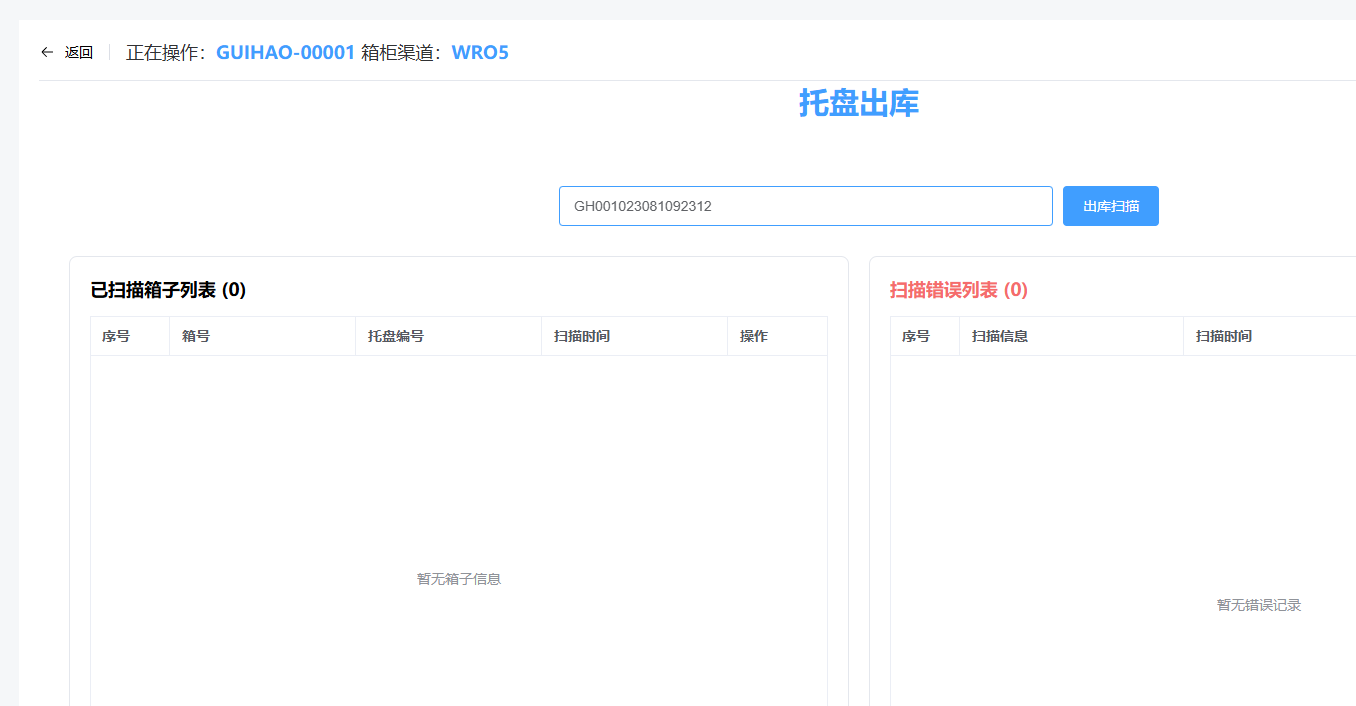1356x706 pixels.
Task: Click 序号 column header in scanned boxes table
Action: point(116,336)
